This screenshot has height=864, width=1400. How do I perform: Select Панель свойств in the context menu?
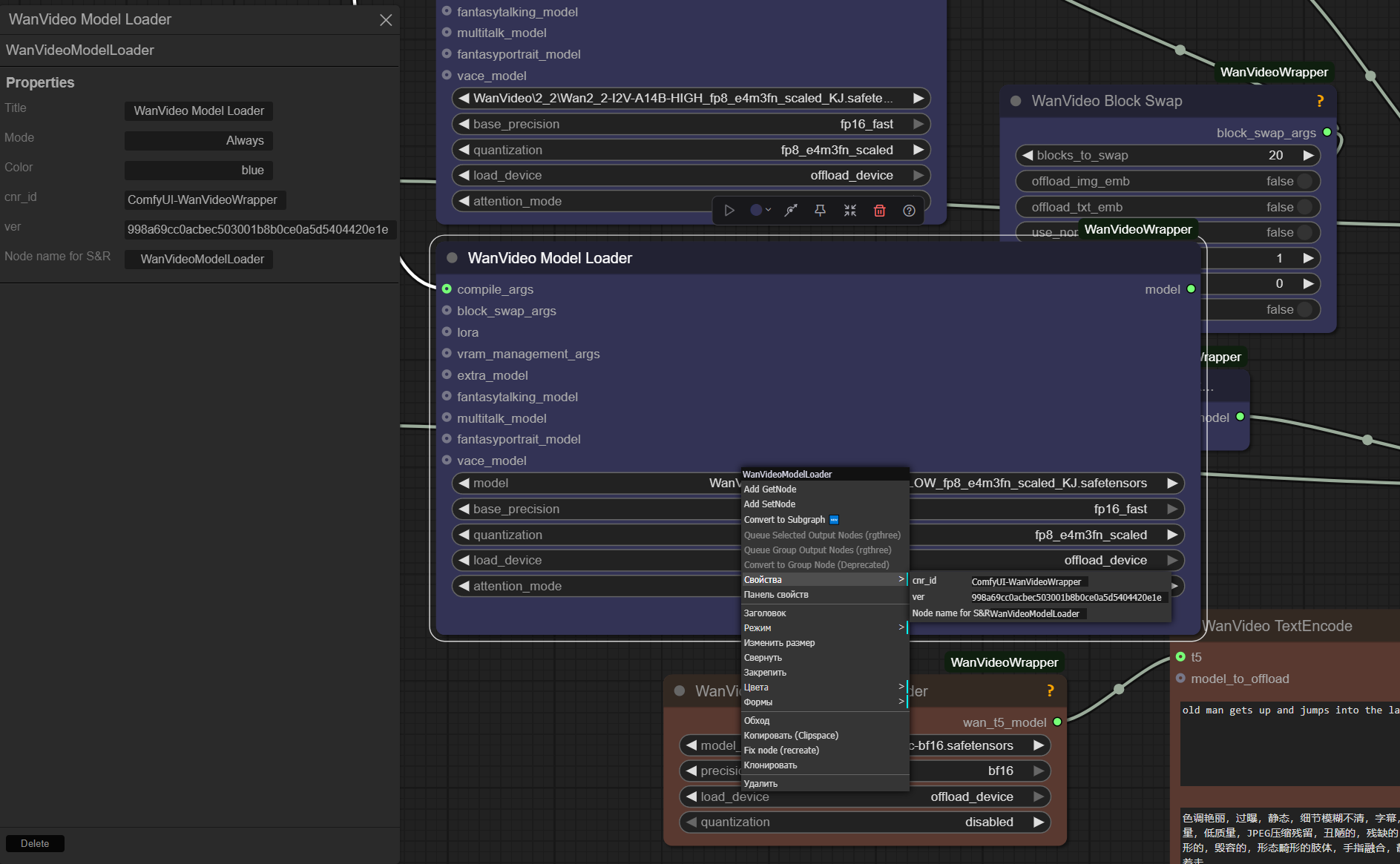pos(825,595)
